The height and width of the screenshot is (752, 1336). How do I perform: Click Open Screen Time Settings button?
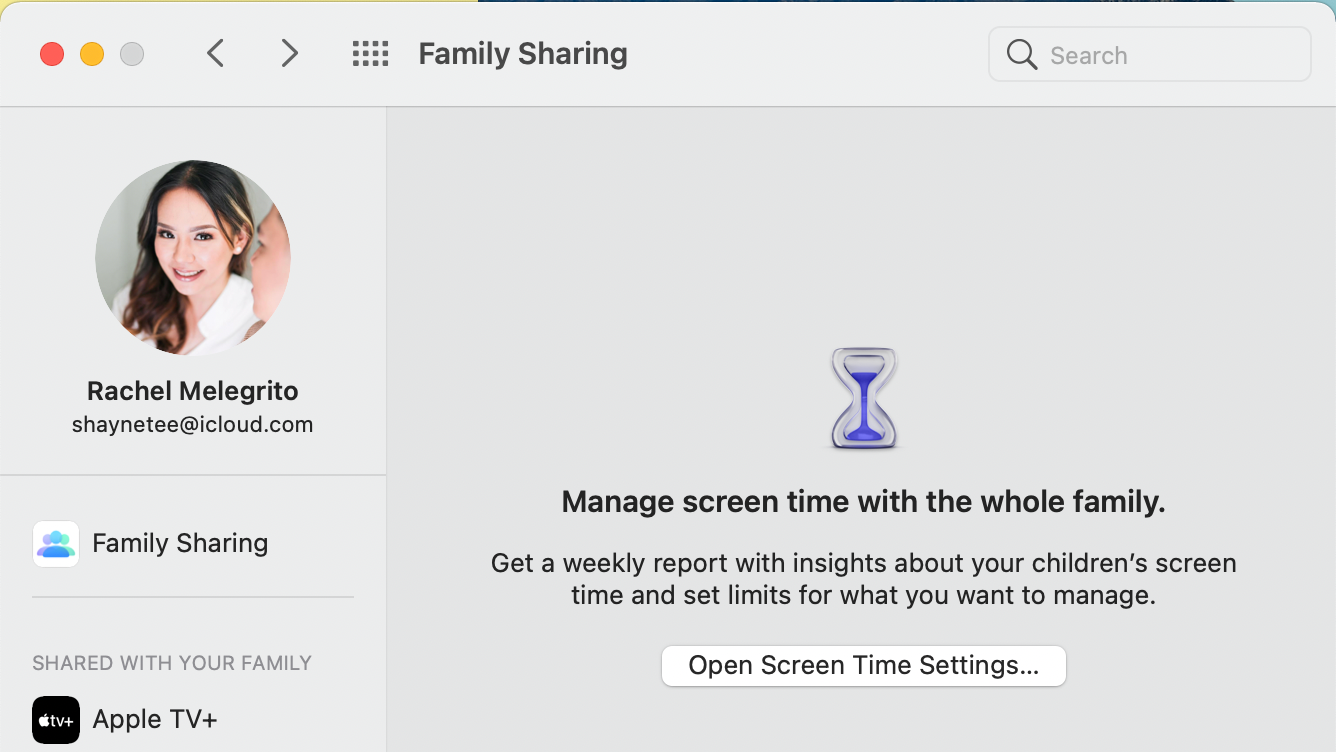863,665
